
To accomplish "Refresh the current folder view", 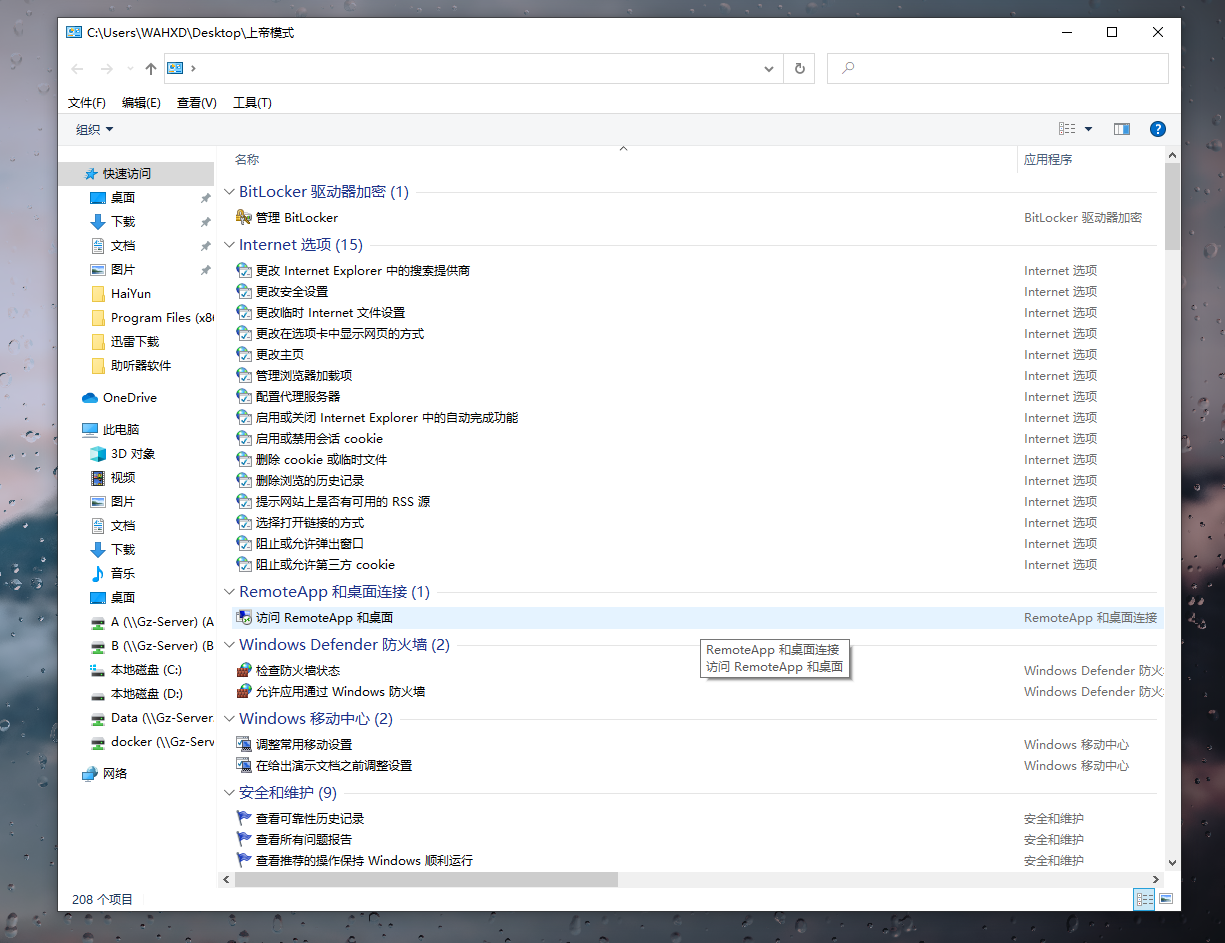I will click(x=798, y=68).
